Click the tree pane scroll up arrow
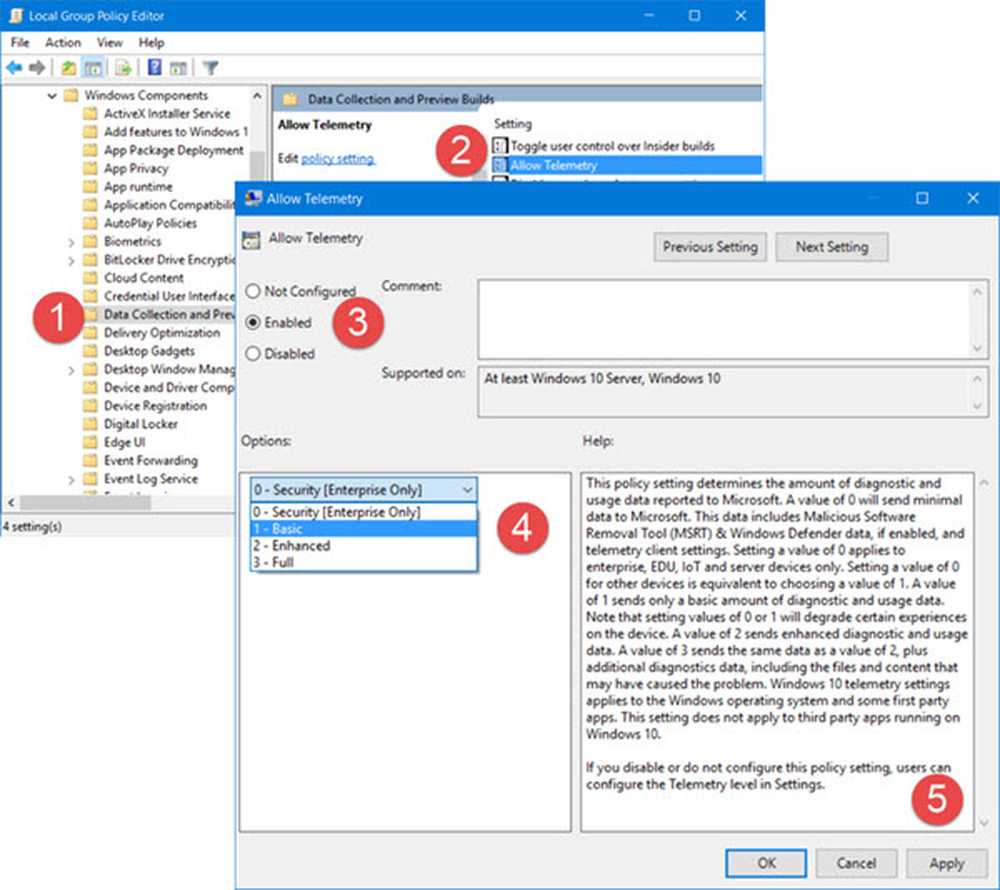This screenshot has width=1000, height=890. coord(257,96)
